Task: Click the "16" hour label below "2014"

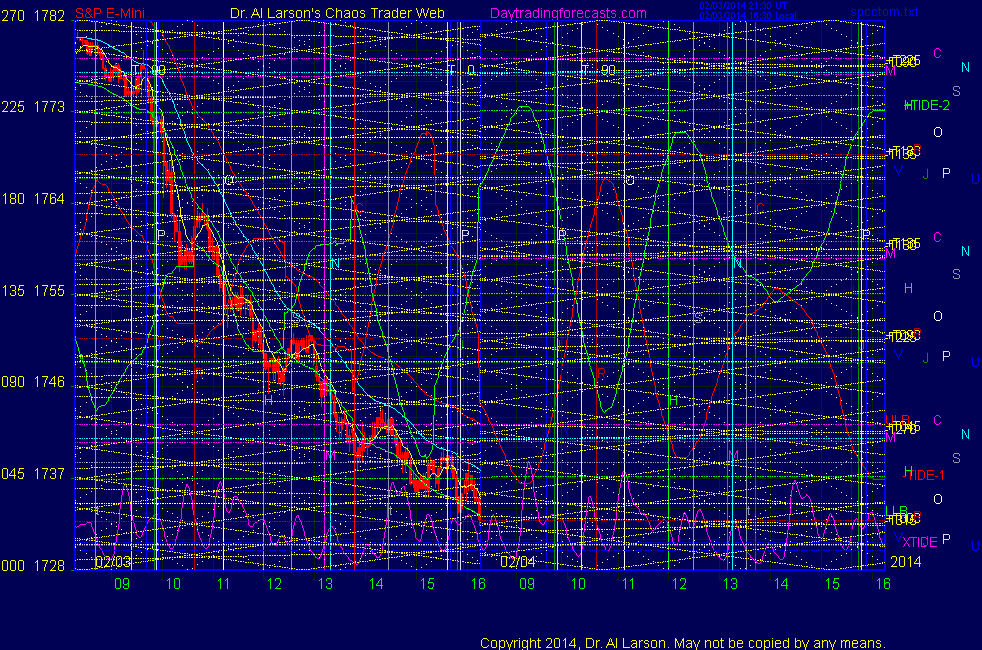Action: coord(882,584)
